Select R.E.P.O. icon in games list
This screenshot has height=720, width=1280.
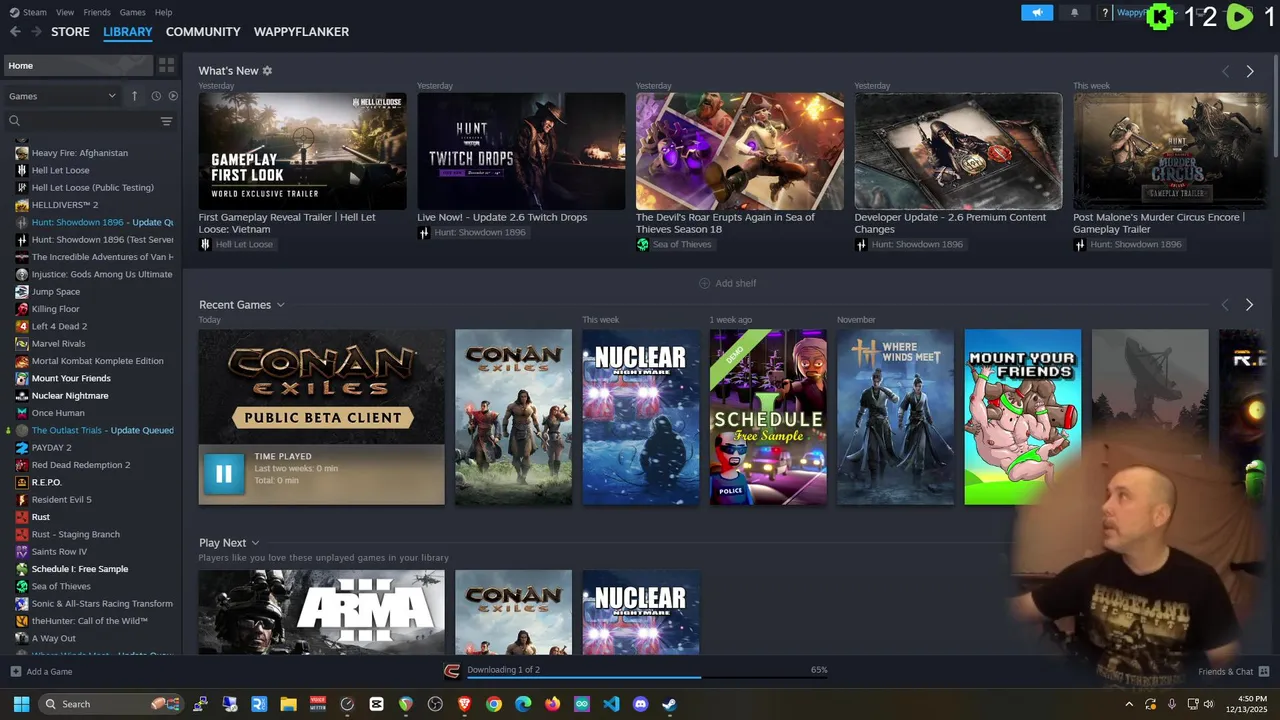pyautogui.click(x=22, y=482)
